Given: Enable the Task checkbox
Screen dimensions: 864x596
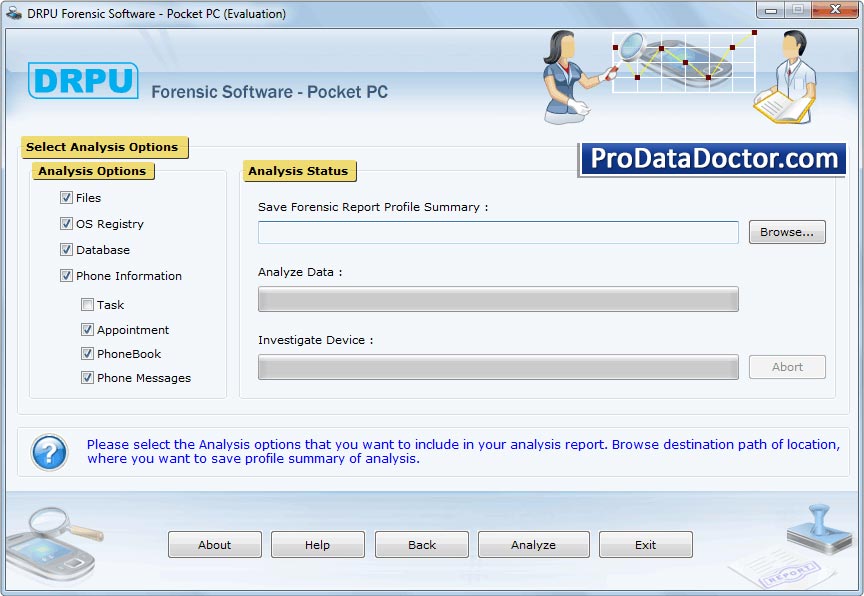Looking at the screenshot, I should tap(87, 304).
